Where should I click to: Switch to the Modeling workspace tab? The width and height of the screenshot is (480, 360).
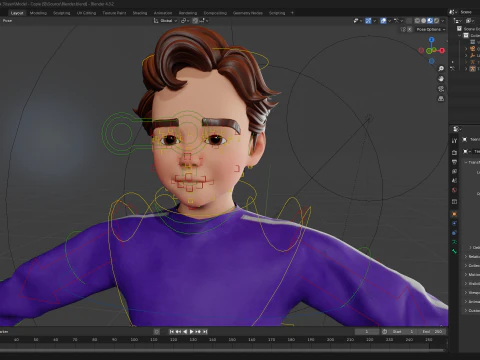coord(38,13)
